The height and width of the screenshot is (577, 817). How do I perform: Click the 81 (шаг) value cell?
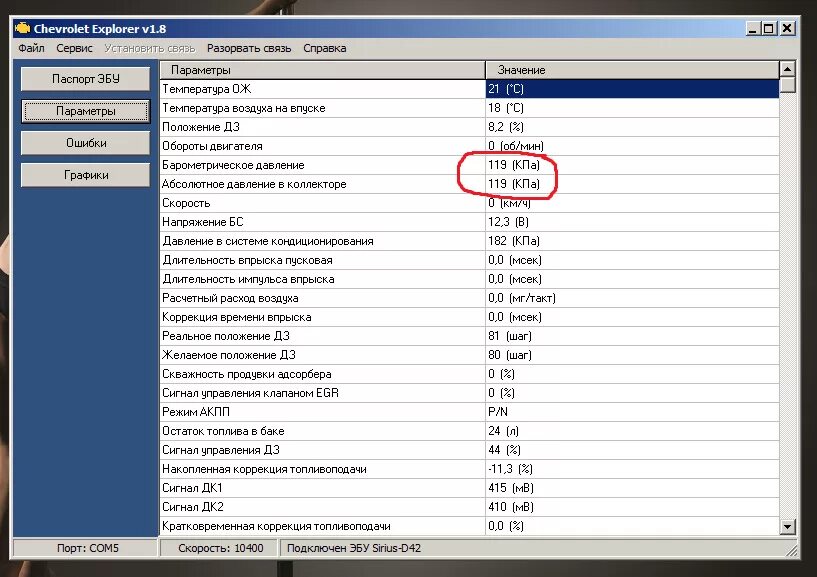tap(633, 336)
